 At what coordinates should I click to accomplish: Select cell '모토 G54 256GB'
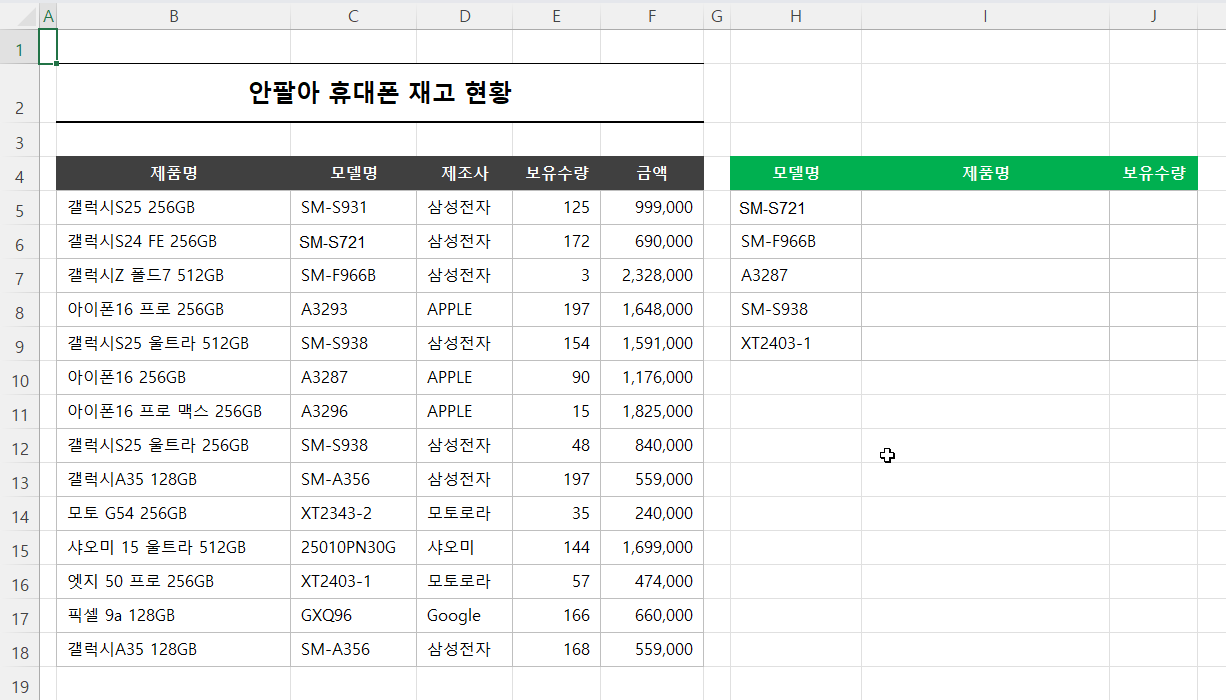tap(174, 514)
